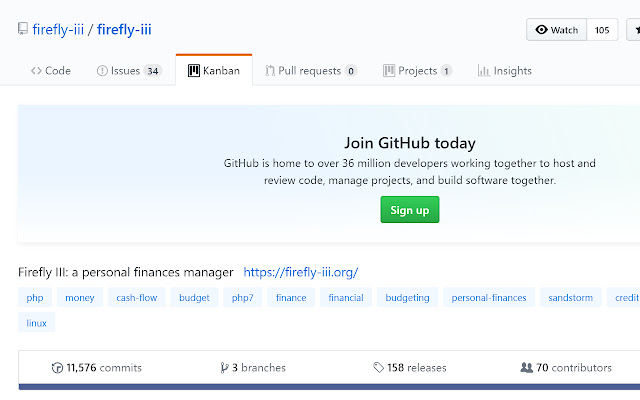Open the 105 watchers count

point(602,30)
